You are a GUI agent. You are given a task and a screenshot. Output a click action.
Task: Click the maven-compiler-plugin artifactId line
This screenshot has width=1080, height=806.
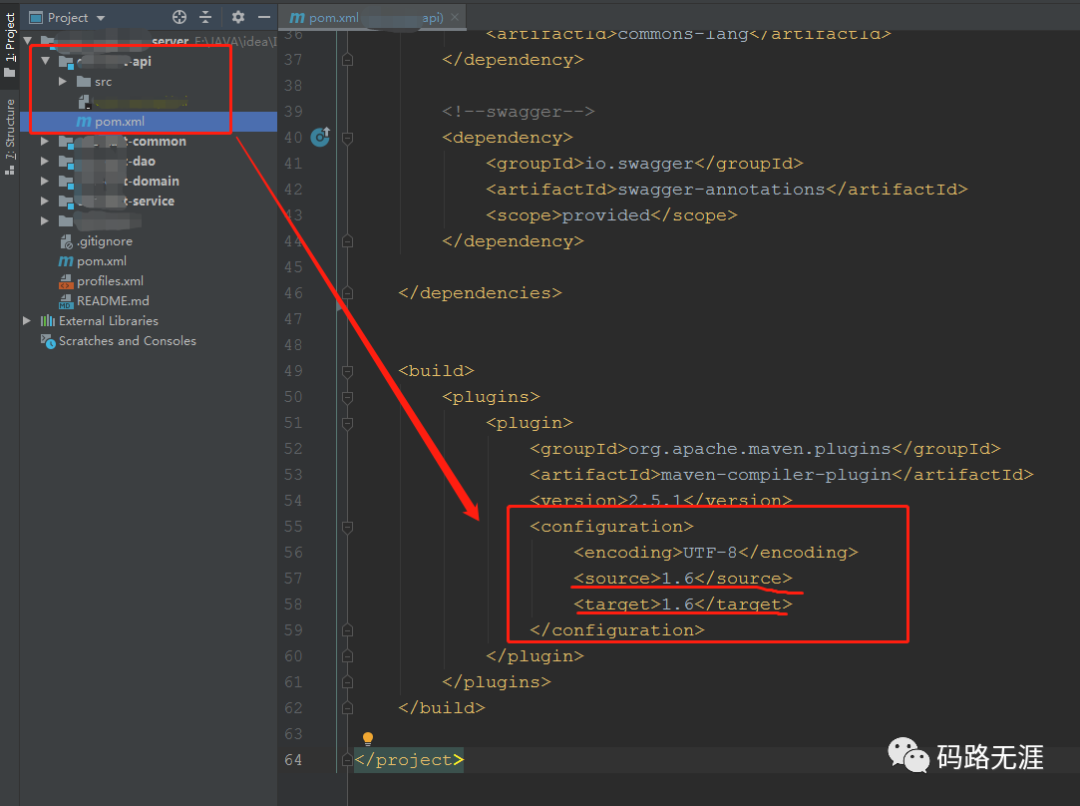click(x=782, y=475)
